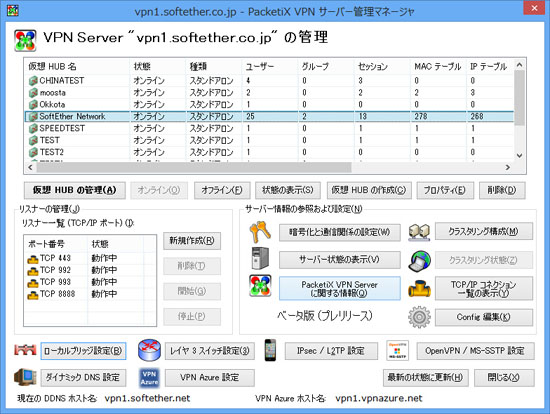Click the Config edit gear icon
The height and width of the screenshot is (414, 550).
point(420,317)
